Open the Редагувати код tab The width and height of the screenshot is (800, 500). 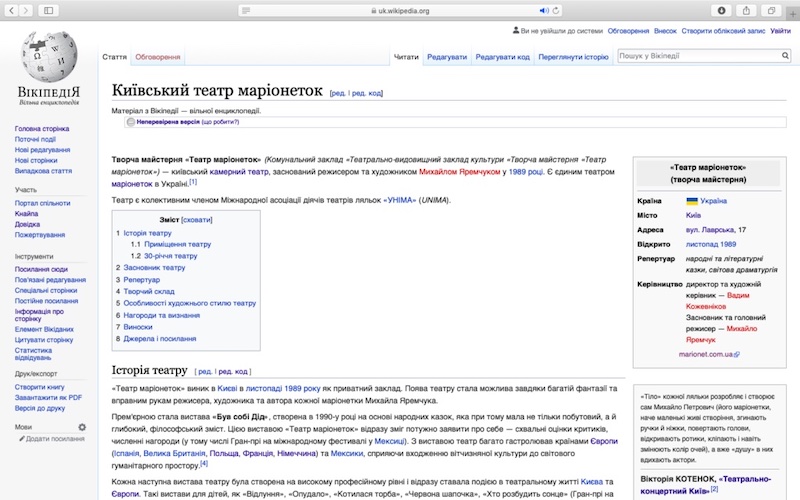point(503,57)
